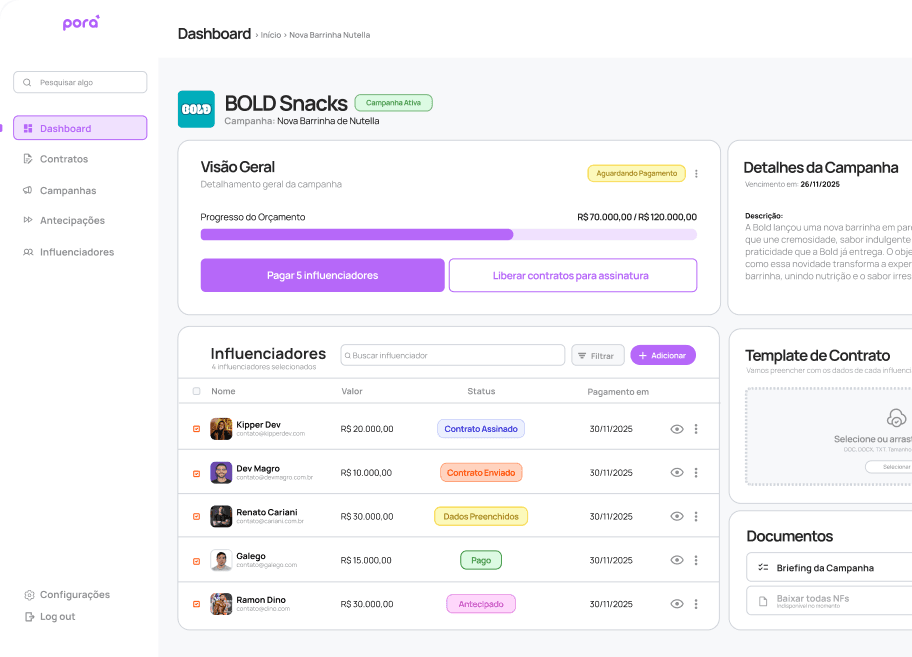The height and width of the screenshot is (657, 912).
Task: Go to Dashboard in the sidebar
Action: pyautogui.click(x=80, y=128)
